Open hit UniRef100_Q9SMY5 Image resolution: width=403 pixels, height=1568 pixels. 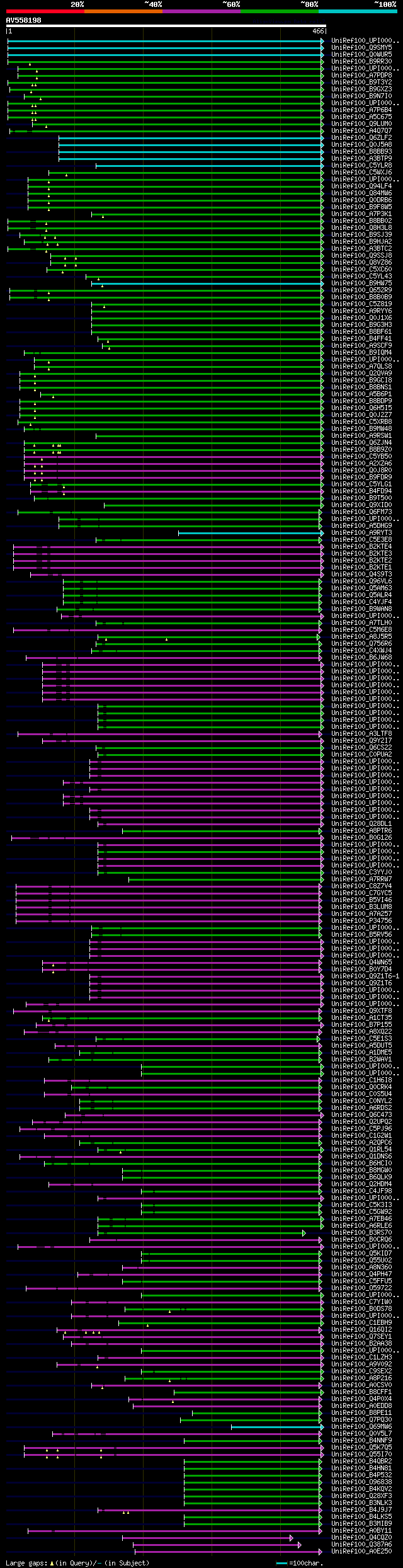coord(361,47)
